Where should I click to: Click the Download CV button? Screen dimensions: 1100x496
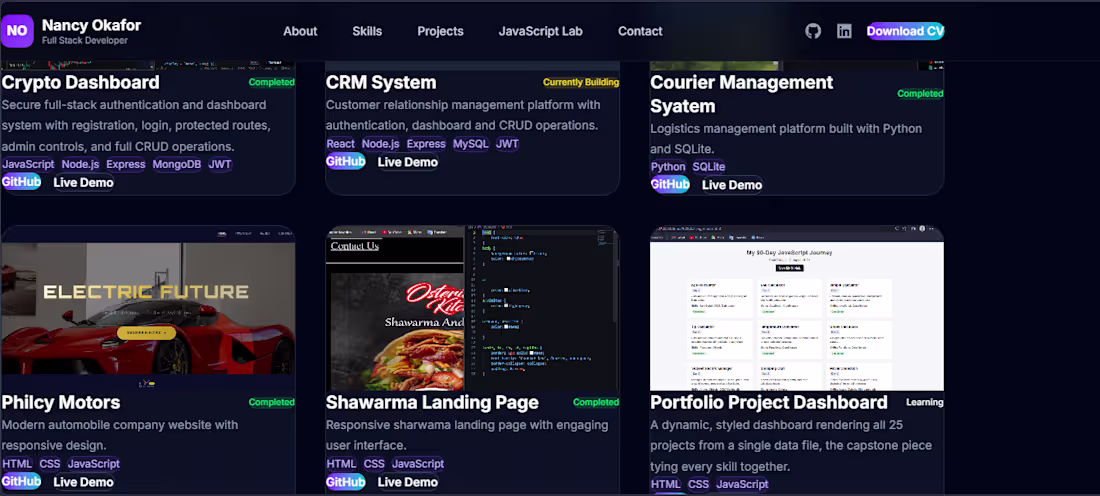point(906,31)
